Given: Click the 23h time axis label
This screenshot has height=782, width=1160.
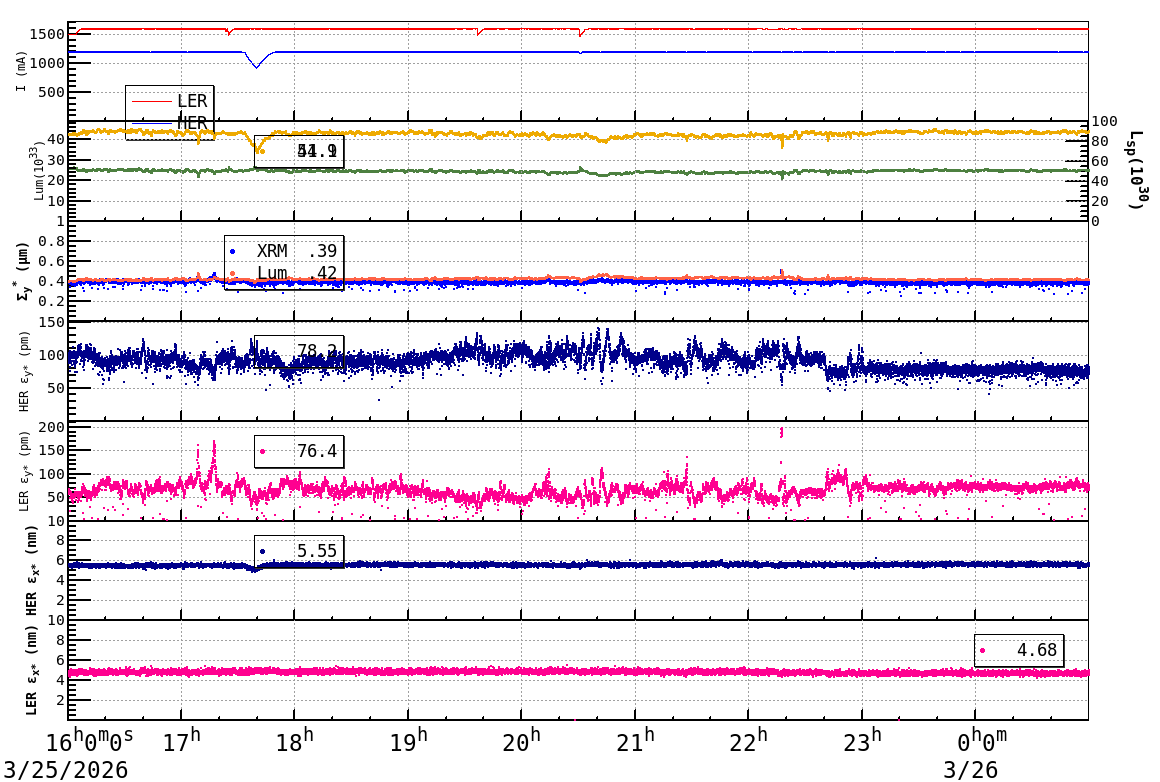Looking at the screenshot, I should pyautogui.click(x=862, y=741).
